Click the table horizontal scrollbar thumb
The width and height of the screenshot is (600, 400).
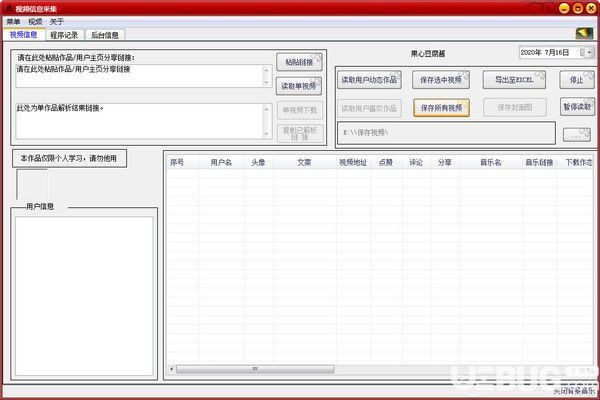[x=255, y=369]
